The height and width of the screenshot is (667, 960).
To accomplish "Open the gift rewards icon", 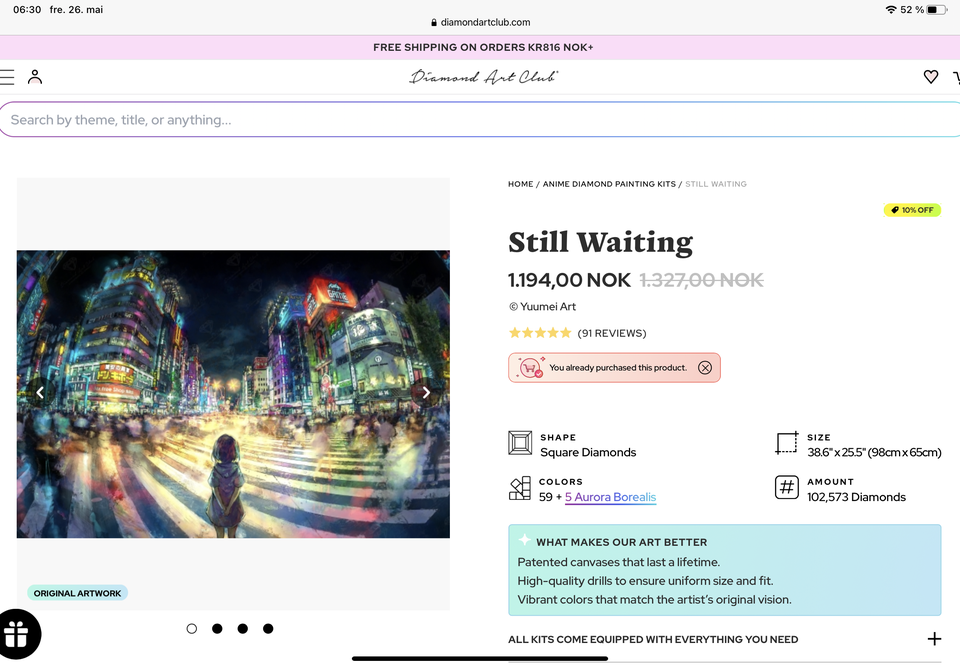I will coord(18,635).
